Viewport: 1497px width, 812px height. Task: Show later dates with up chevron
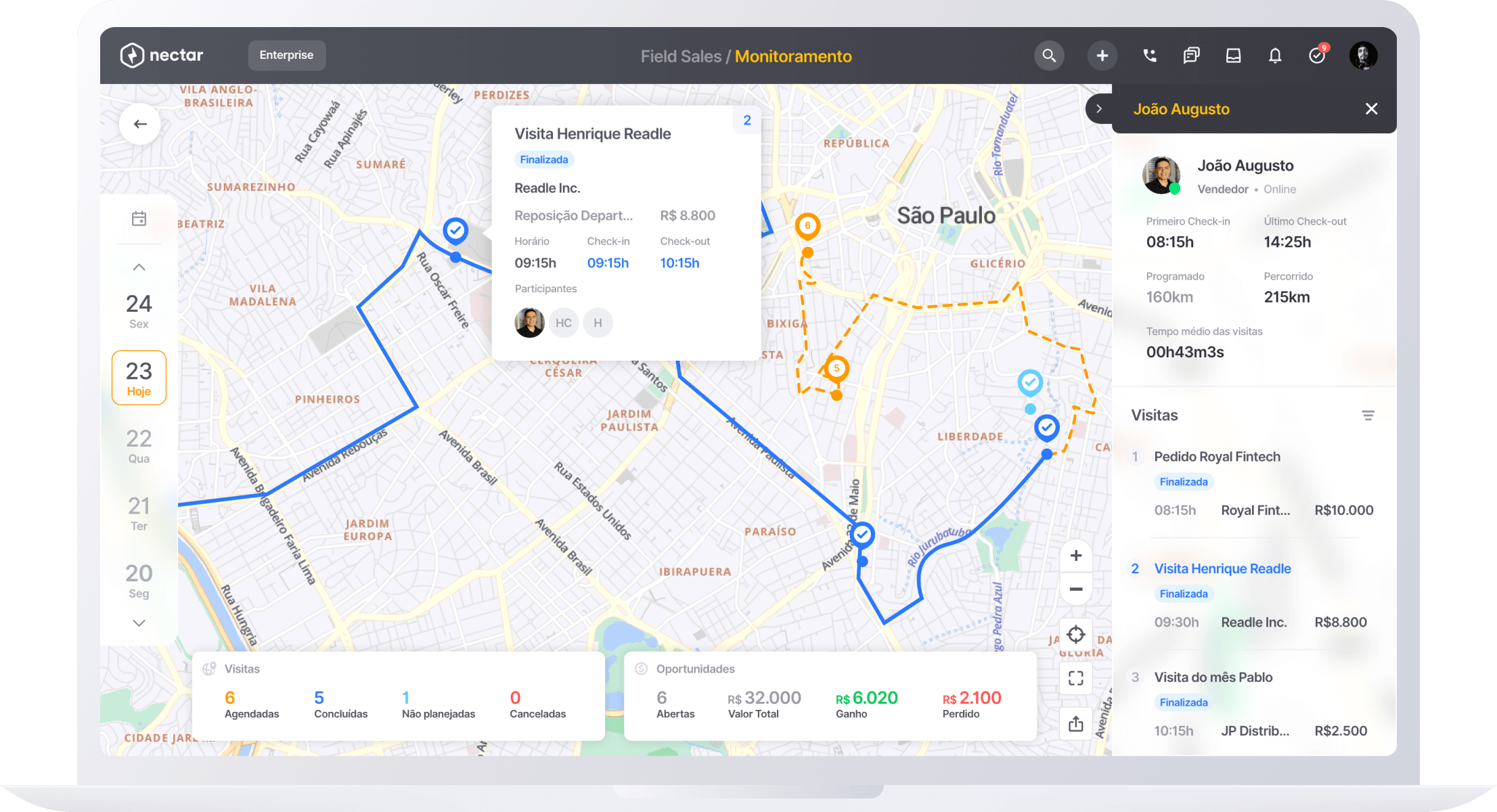point(139,267)
